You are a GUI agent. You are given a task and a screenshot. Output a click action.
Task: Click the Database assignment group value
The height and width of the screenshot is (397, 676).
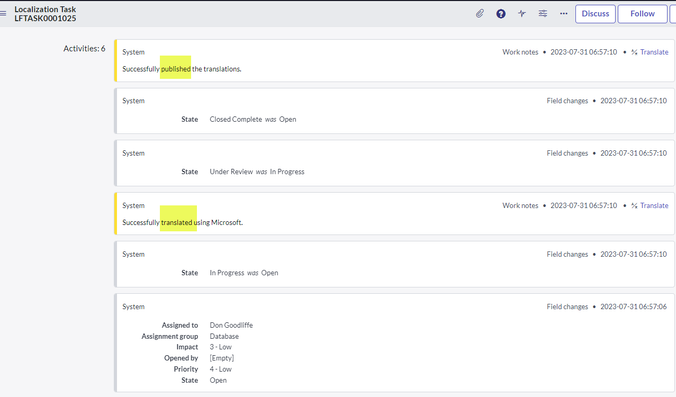(224, 336)
